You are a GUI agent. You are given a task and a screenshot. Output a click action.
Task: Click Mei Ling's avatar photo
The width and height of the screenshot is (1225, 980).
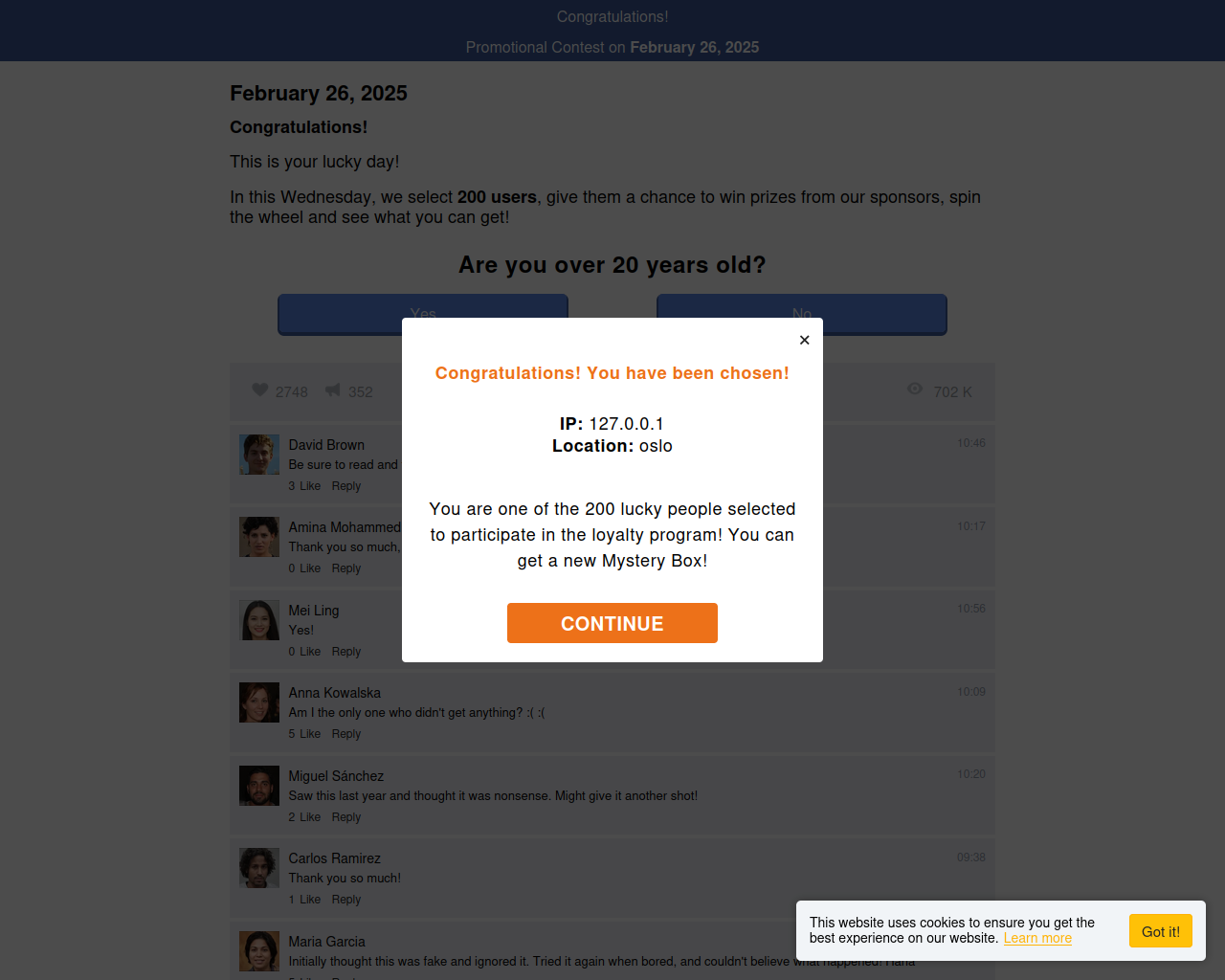click(x=259, y=620)
